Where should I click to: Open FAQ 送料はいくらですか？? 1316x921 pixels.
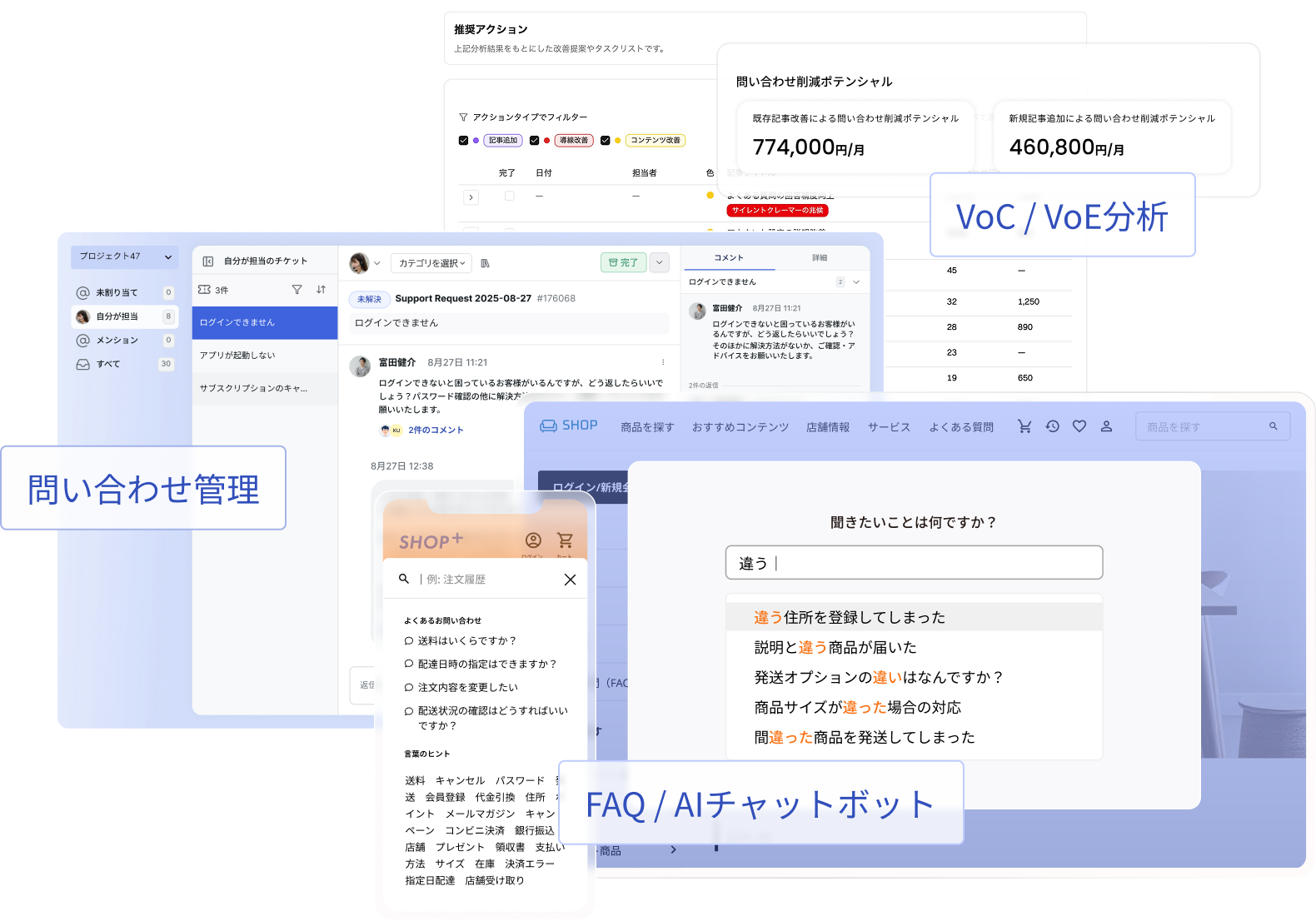(x=461, y=640)
